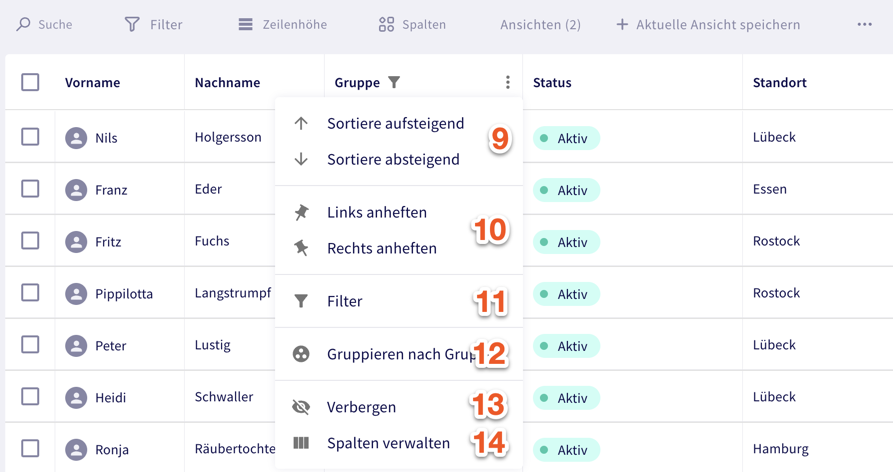The image size is (893, 472).
Task: Click the Standort column header
Action: (x=780, y=82)
